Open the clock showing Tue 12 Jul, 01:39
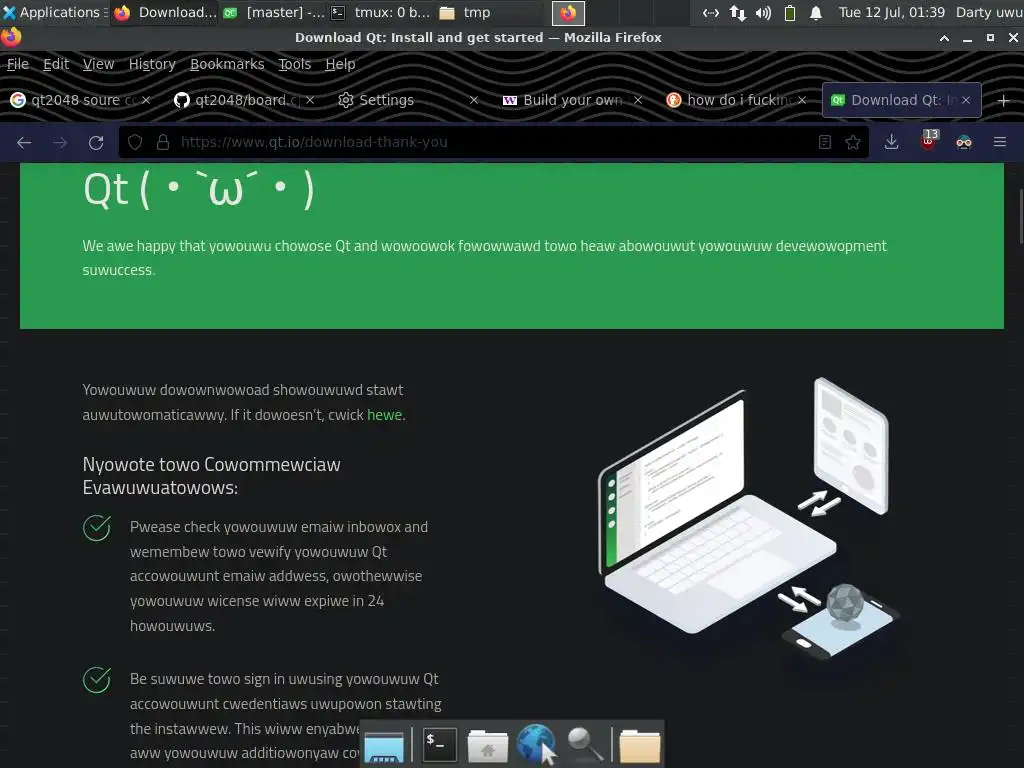 (x=891, y=12)
